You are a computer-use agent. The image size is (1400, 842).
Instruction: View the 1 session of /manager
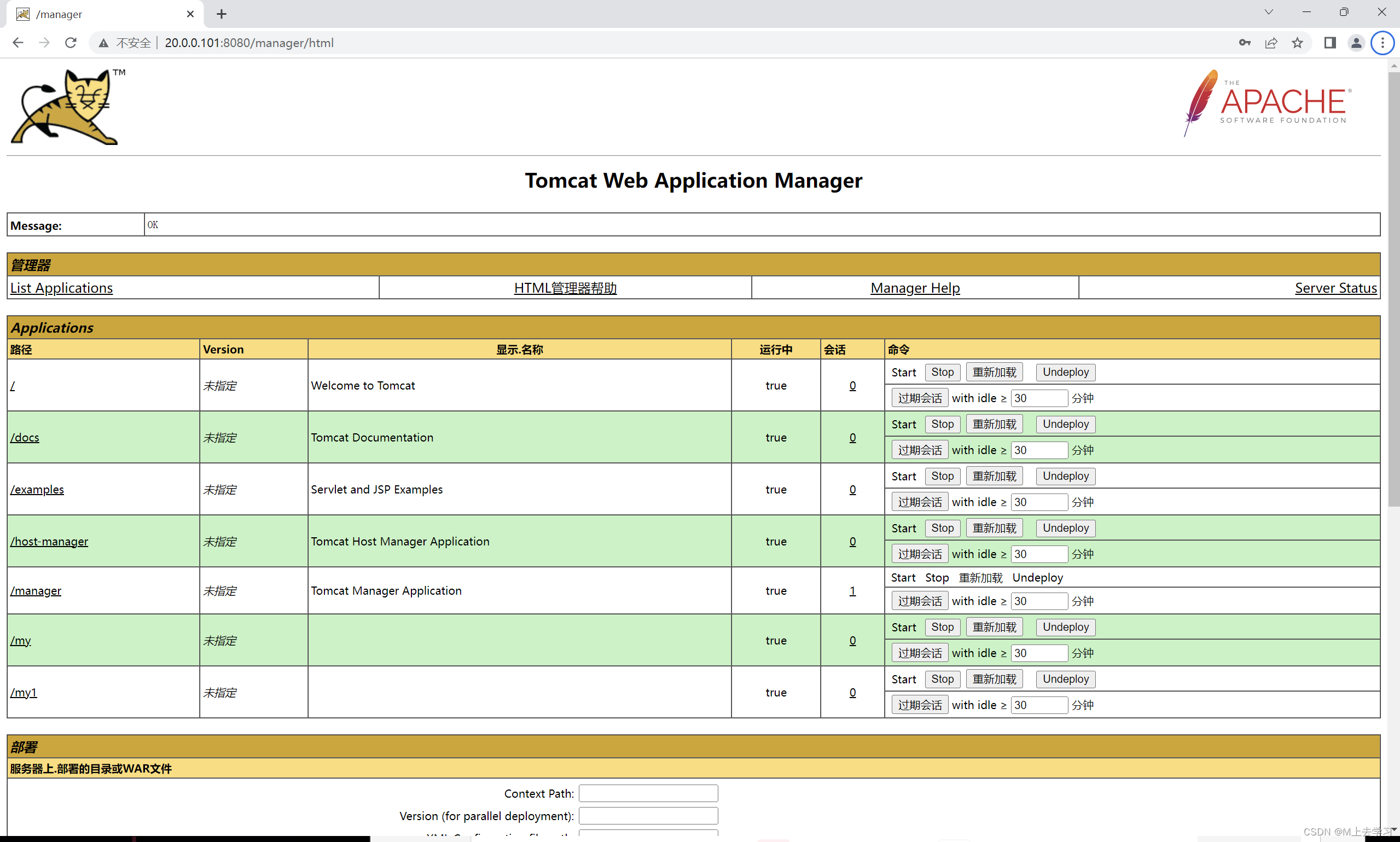(852, 591)
